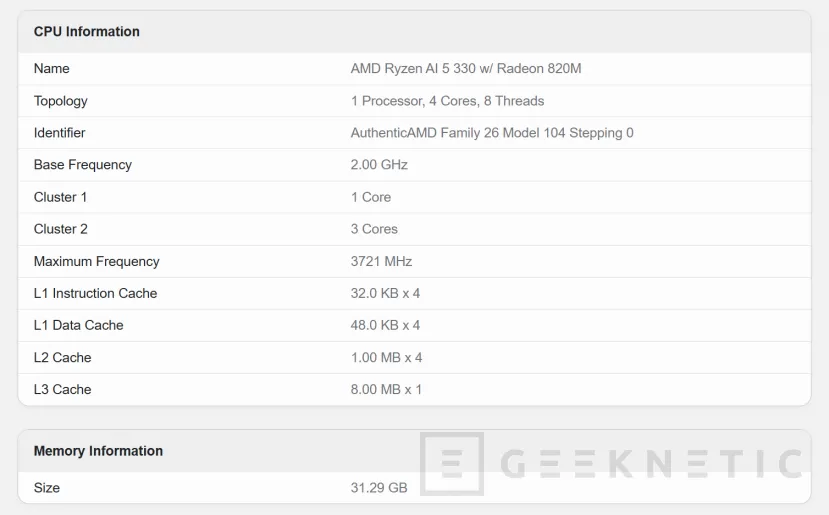This screenshot has height=515, width=829.
Task: Click the memory 'Size' label
Action: pyautogui.click(x=47, y=488)
